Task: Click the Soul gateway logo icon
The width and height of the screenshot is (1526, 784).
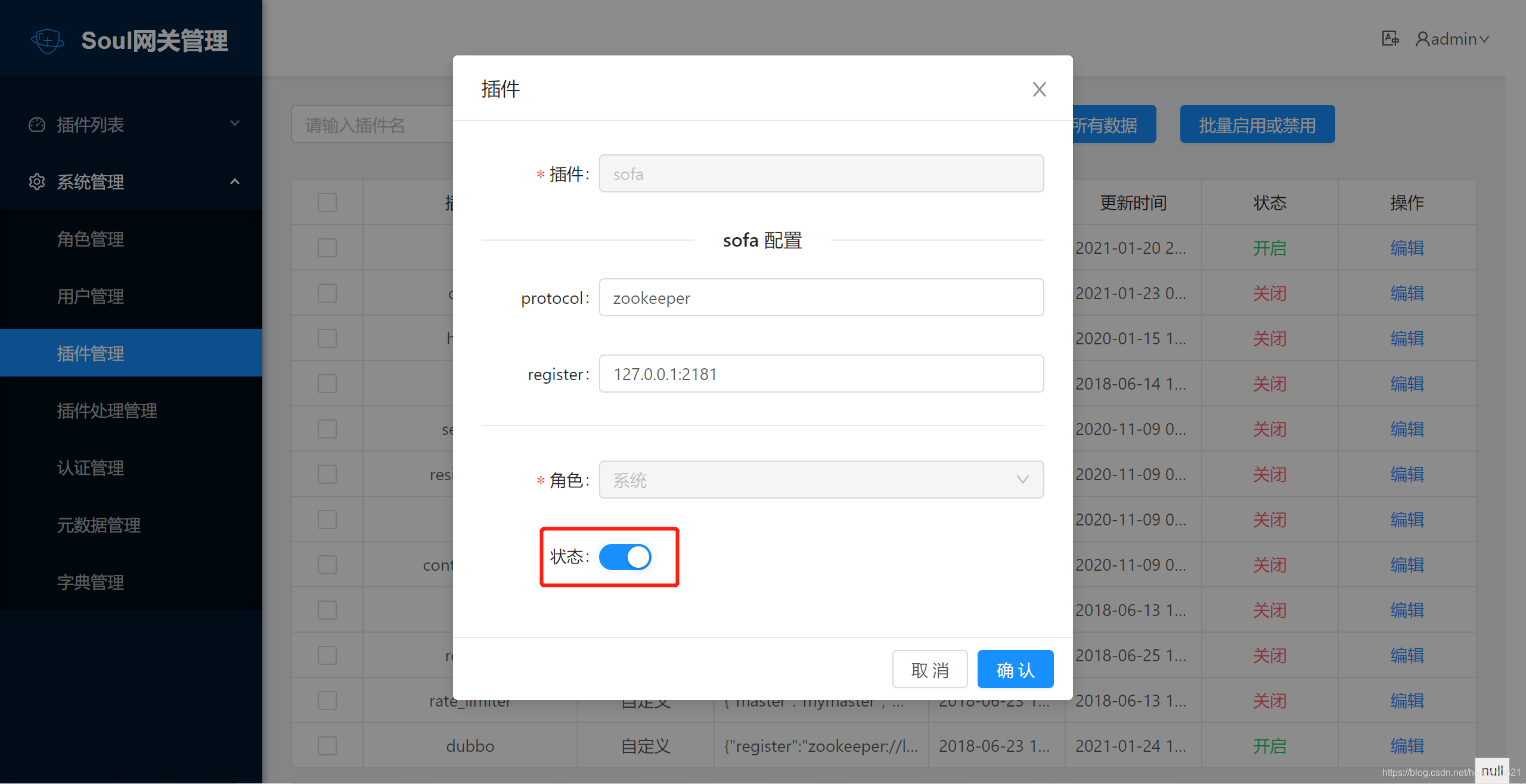Action: point(48,41)
